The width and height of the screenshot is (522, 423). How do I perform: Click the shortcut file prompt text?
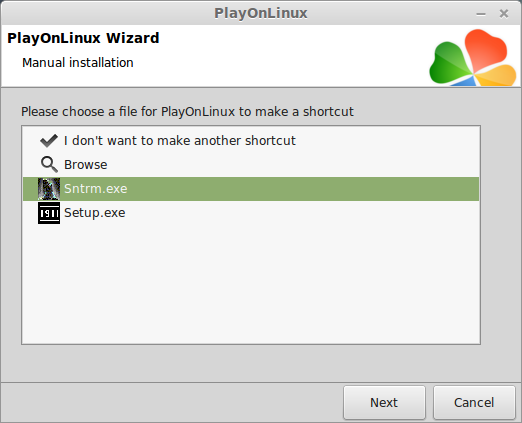pyautogui.click(x=187, y=112)
